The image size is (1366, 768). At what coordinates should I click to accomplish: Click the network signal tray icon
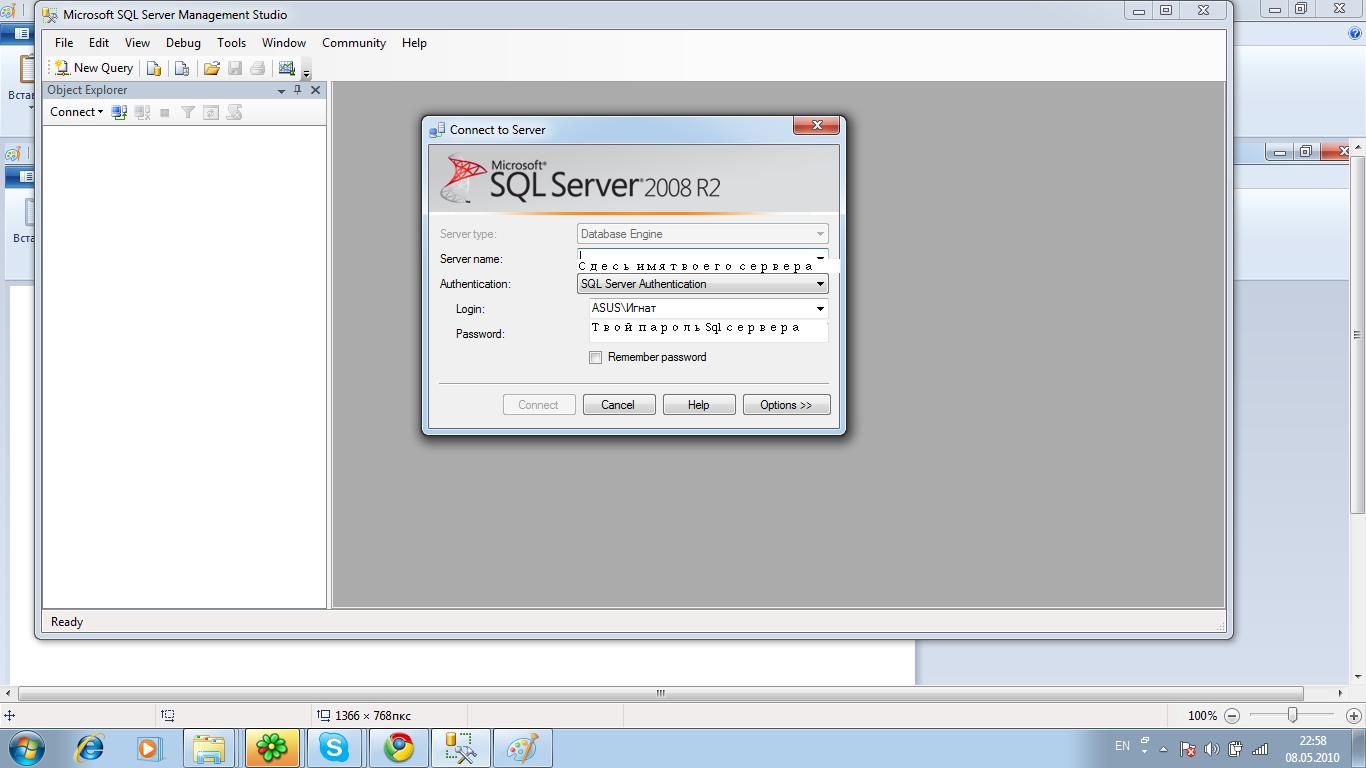tap(1260, 749)
